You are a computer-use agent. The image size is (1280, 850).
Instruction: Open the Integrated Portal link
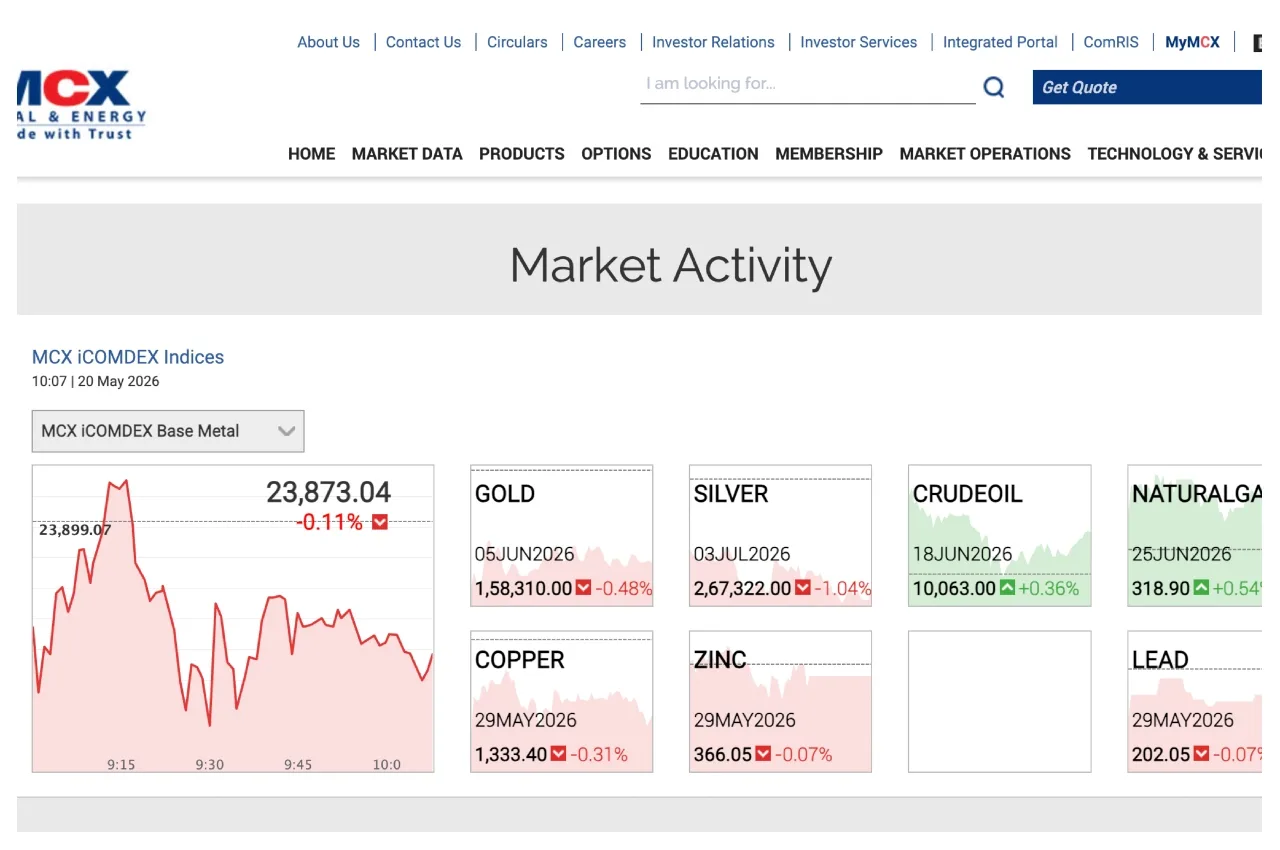(1000, 42)
